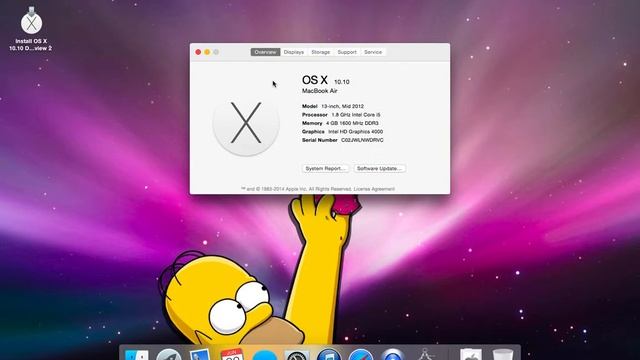Click the 13-inch, Mid 2012 model text
This screenshot has height=360, width=640.
[x=342, y=106]
